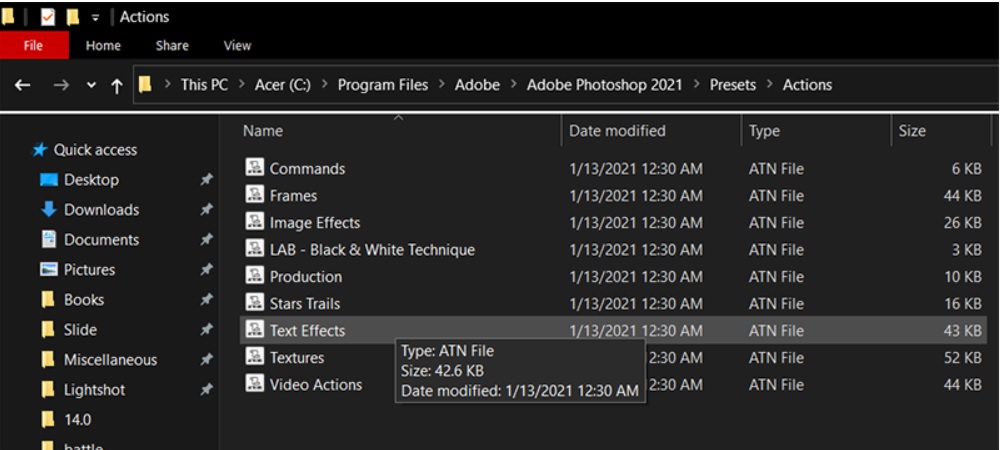
Task: Open the recent locations dropdown arrow
Action: pos(91,85)
